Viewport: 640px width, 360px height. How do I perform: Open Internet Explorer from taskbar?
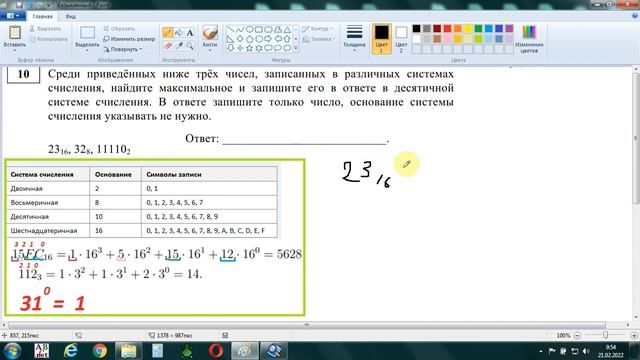tap(71, 351)
